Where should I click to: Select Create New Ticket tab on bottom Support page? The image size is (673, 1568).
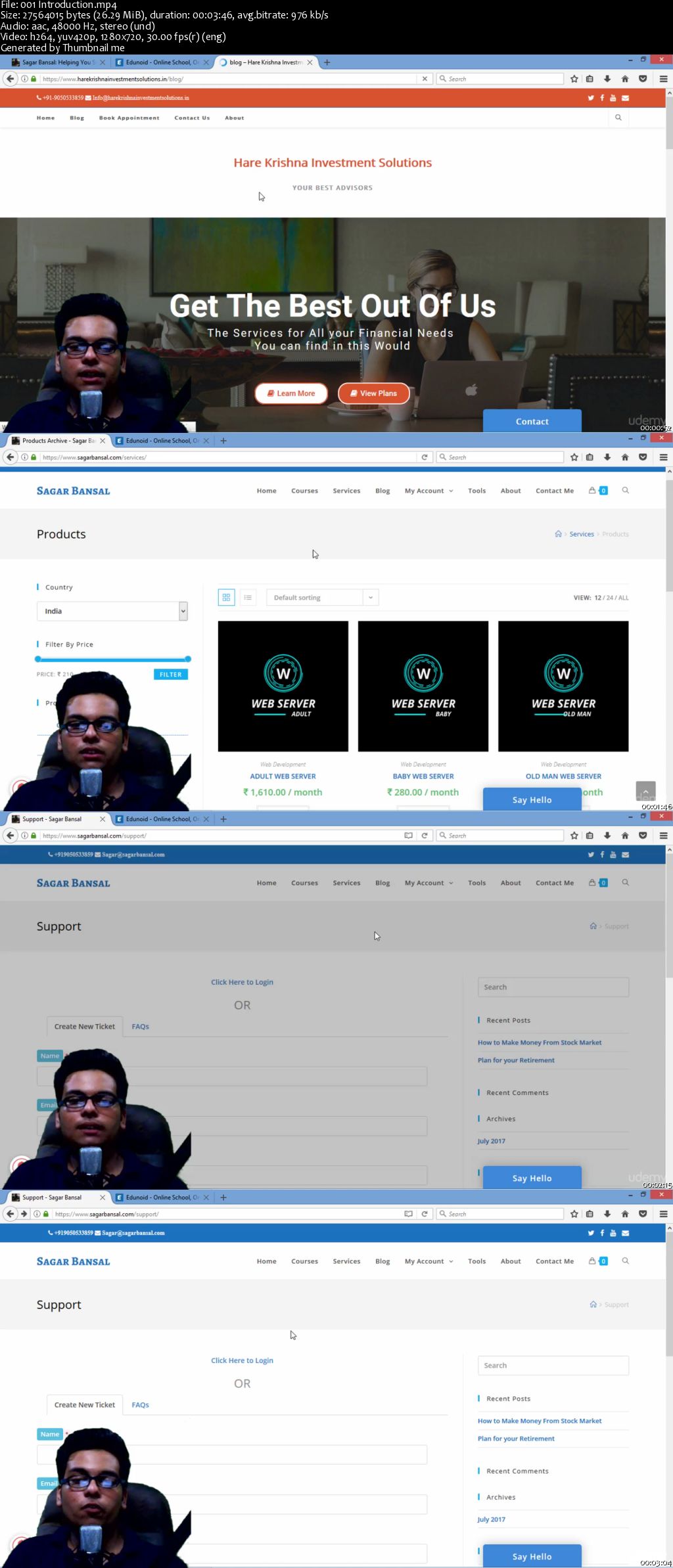point(85,1404)
